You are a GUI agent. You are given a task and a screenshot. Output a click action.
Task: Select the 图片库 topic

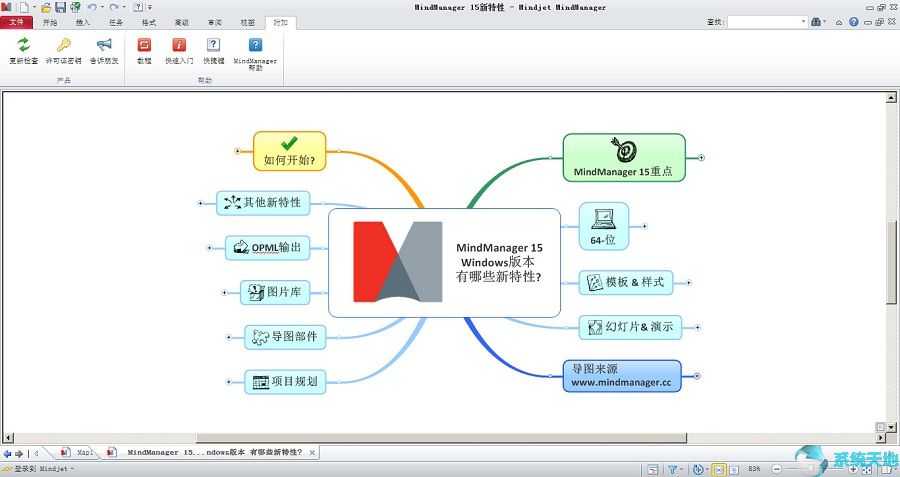click(x=275, y=292)
